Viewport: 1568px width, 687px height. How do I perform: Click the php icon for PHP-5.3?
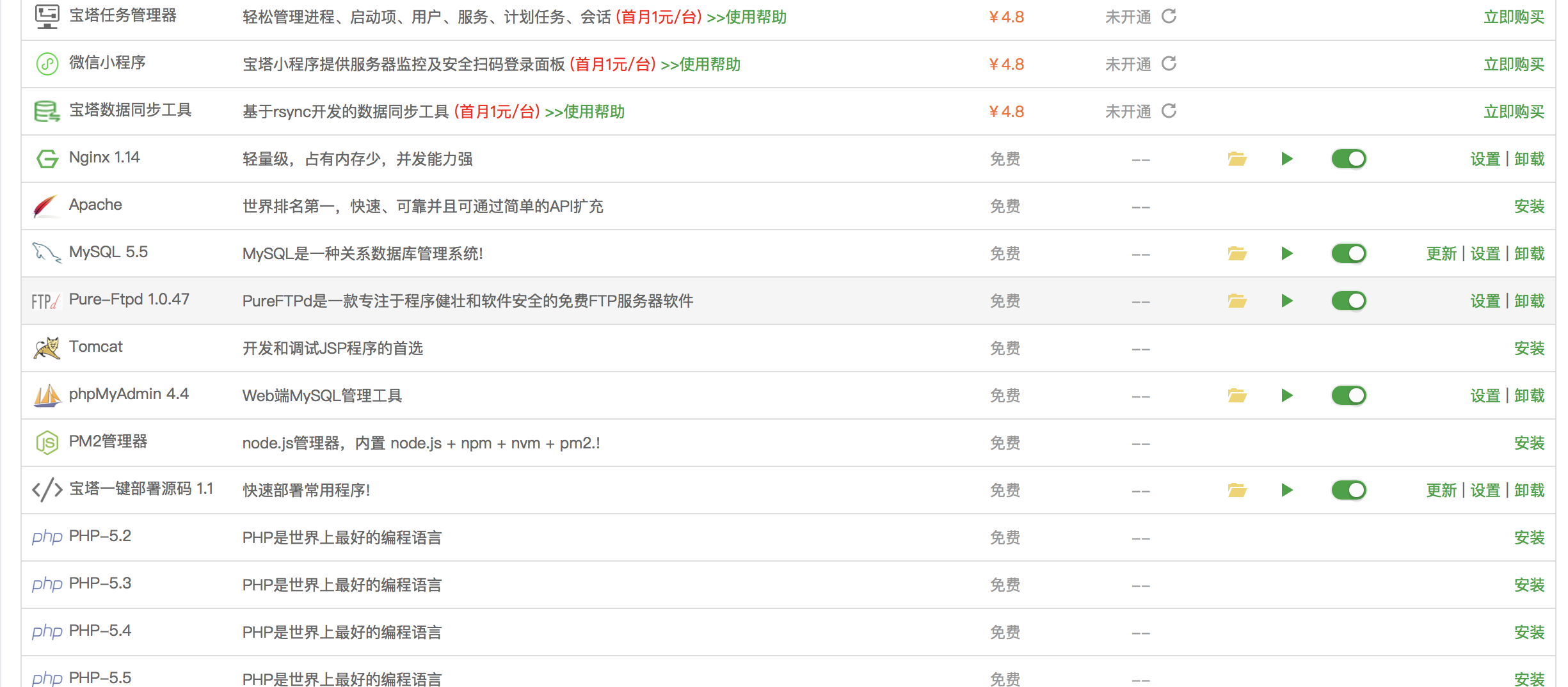tap(47, 585)
